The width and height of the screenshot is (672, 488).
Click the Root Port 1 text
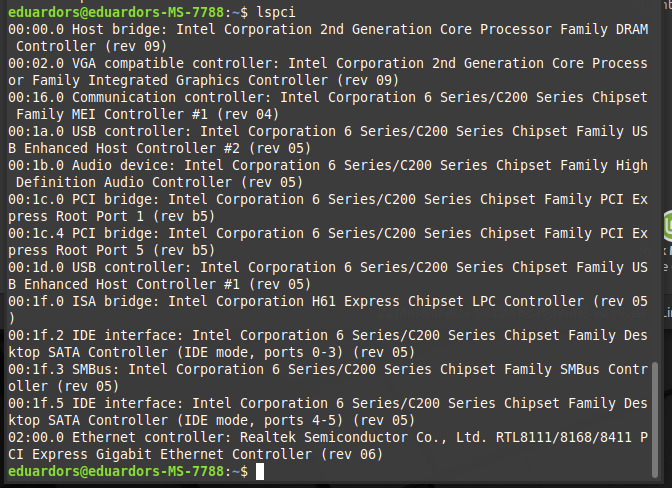point(100,216)
